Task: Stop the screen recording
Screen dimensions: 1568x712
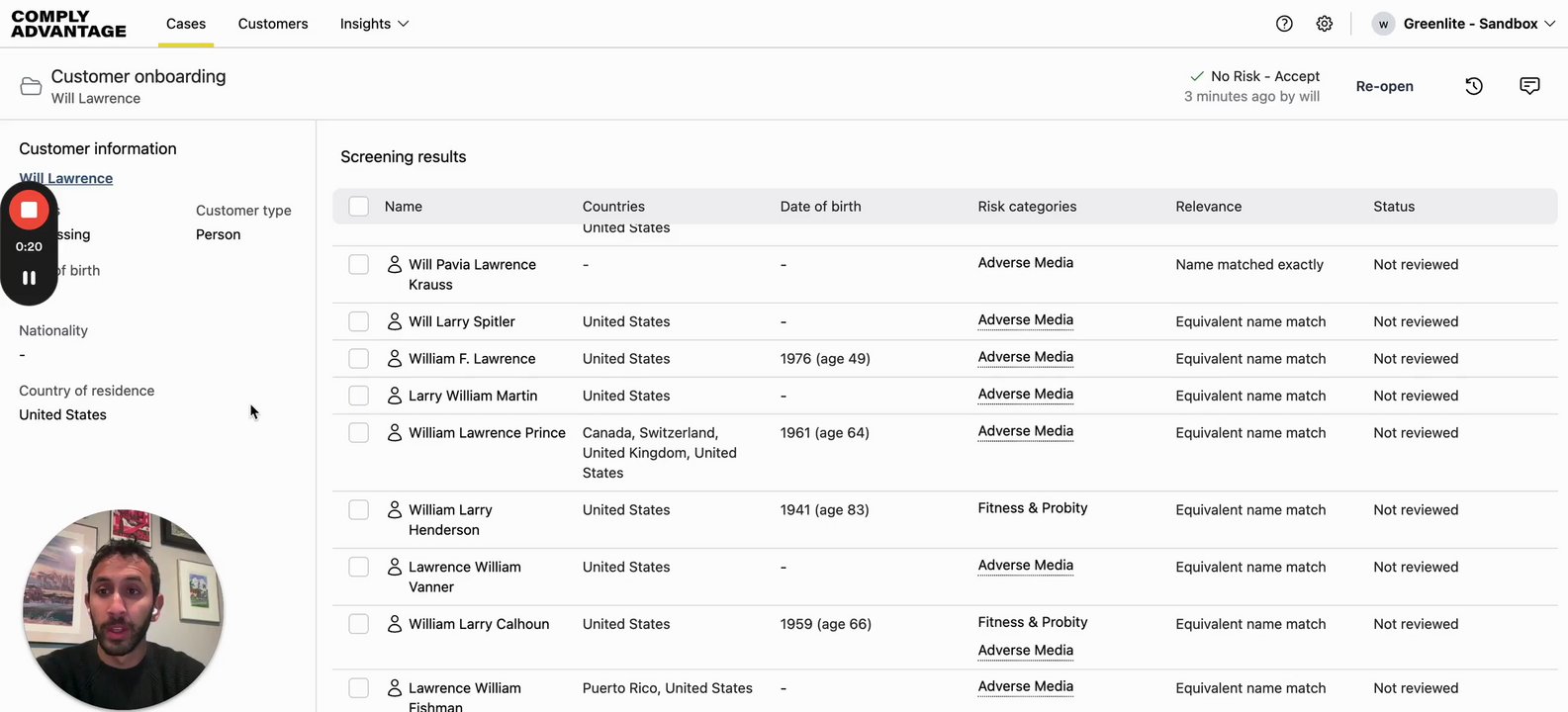Action: click(29, 210)
